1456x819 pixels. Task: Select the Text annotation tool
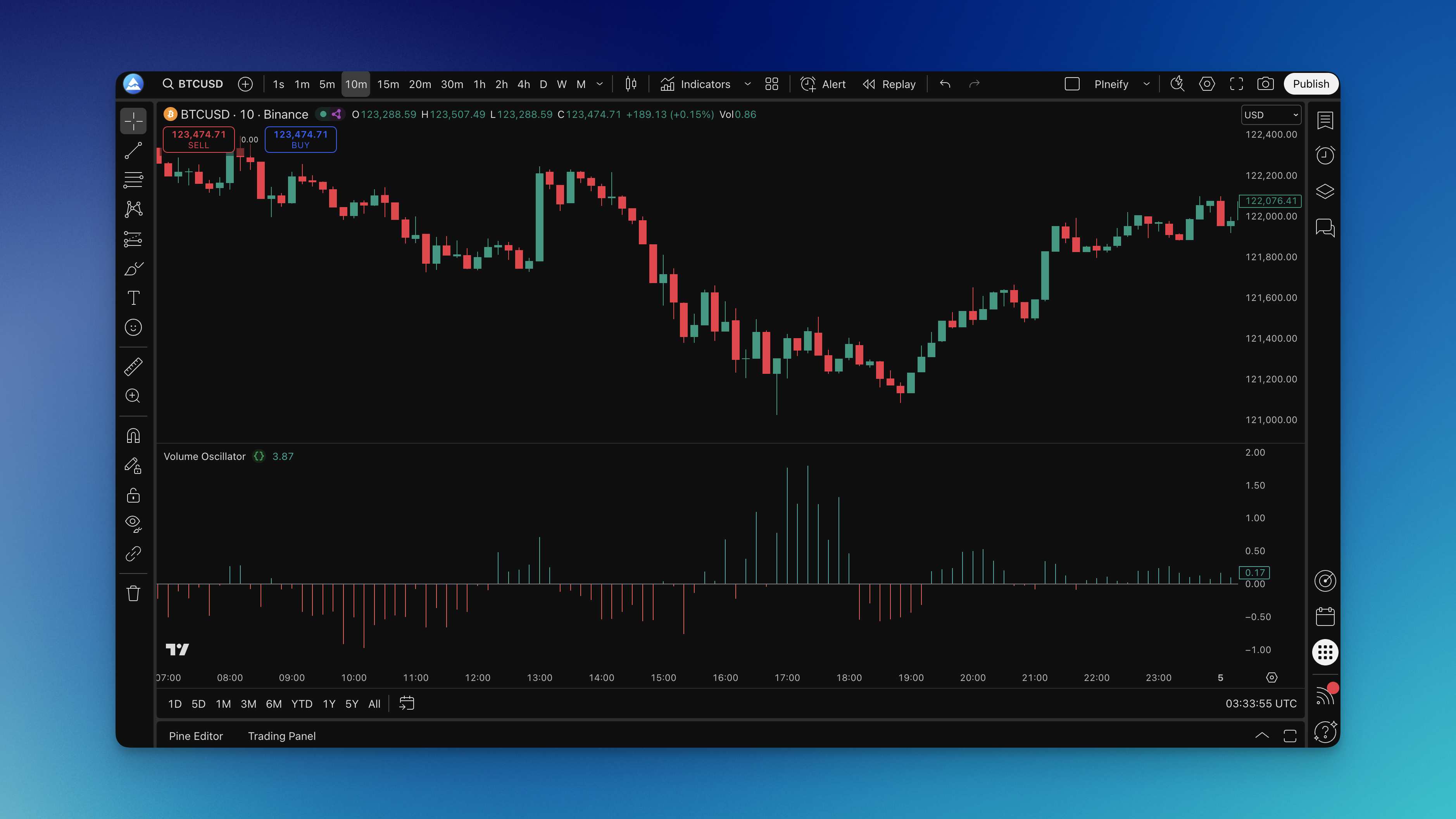[133, 298]
